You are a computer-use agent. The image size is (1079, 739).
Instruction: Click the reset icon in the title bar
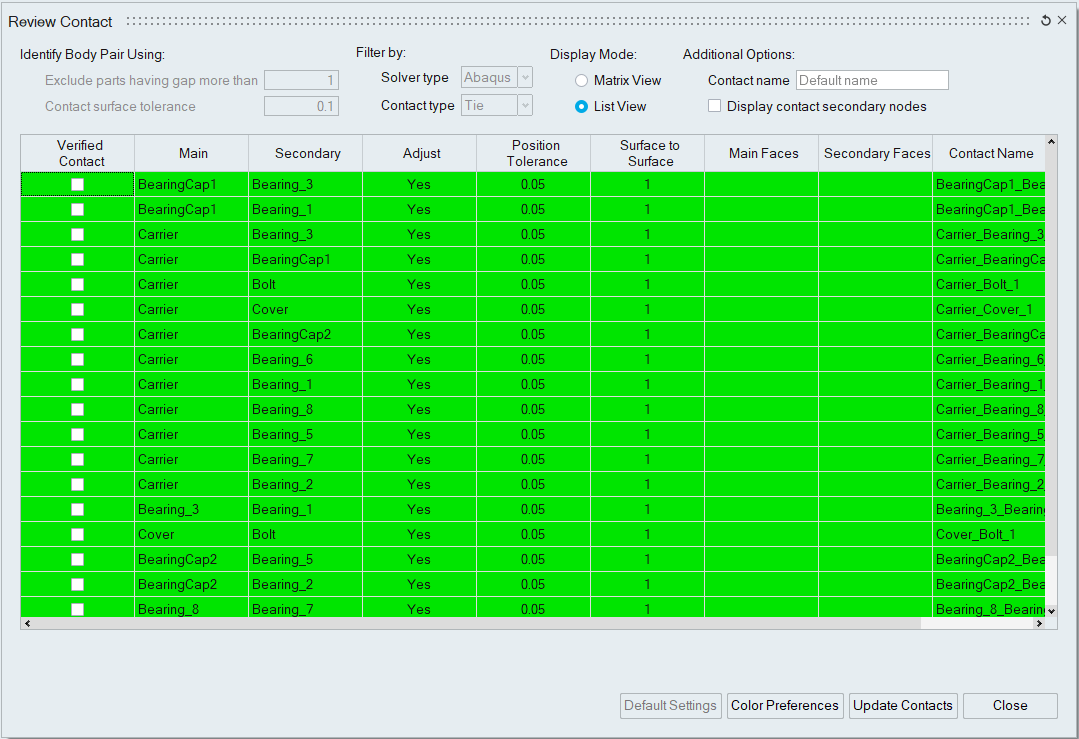(x=1046, y=21)
